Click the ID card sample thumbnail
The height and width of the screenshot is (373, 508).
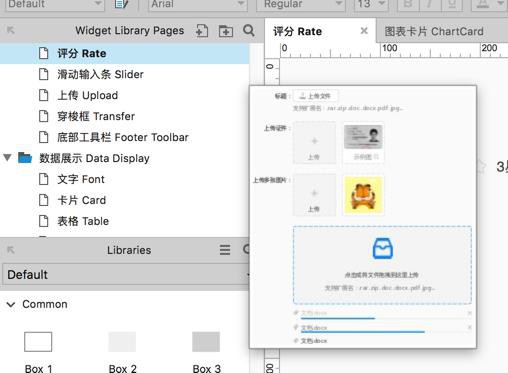click(x=363, y=137)
